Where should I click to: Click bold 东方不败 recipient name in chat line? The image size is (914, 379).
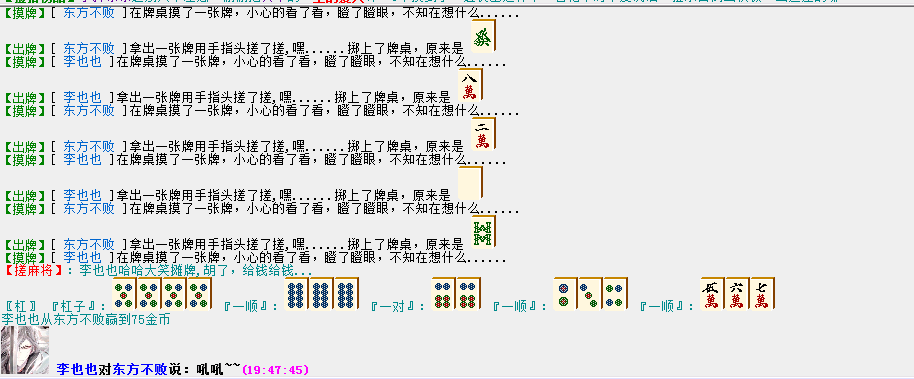pos(139,369)
